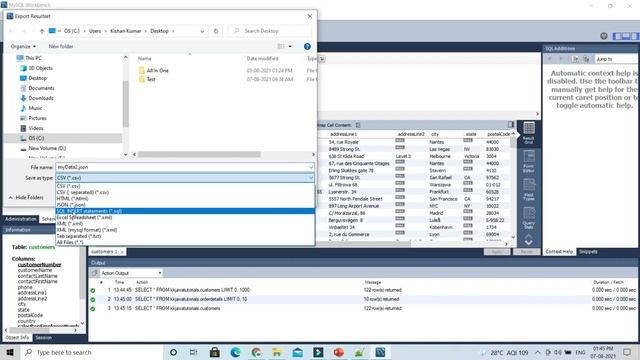640x360 pixels.
Task: Click Type here to search box
Action: pyautogui.click(x=92, y=352)
